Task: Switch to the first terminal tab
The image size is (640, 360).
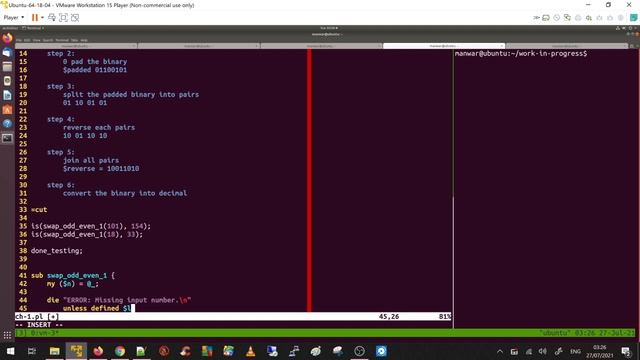Action: click(x=76, y=46)
